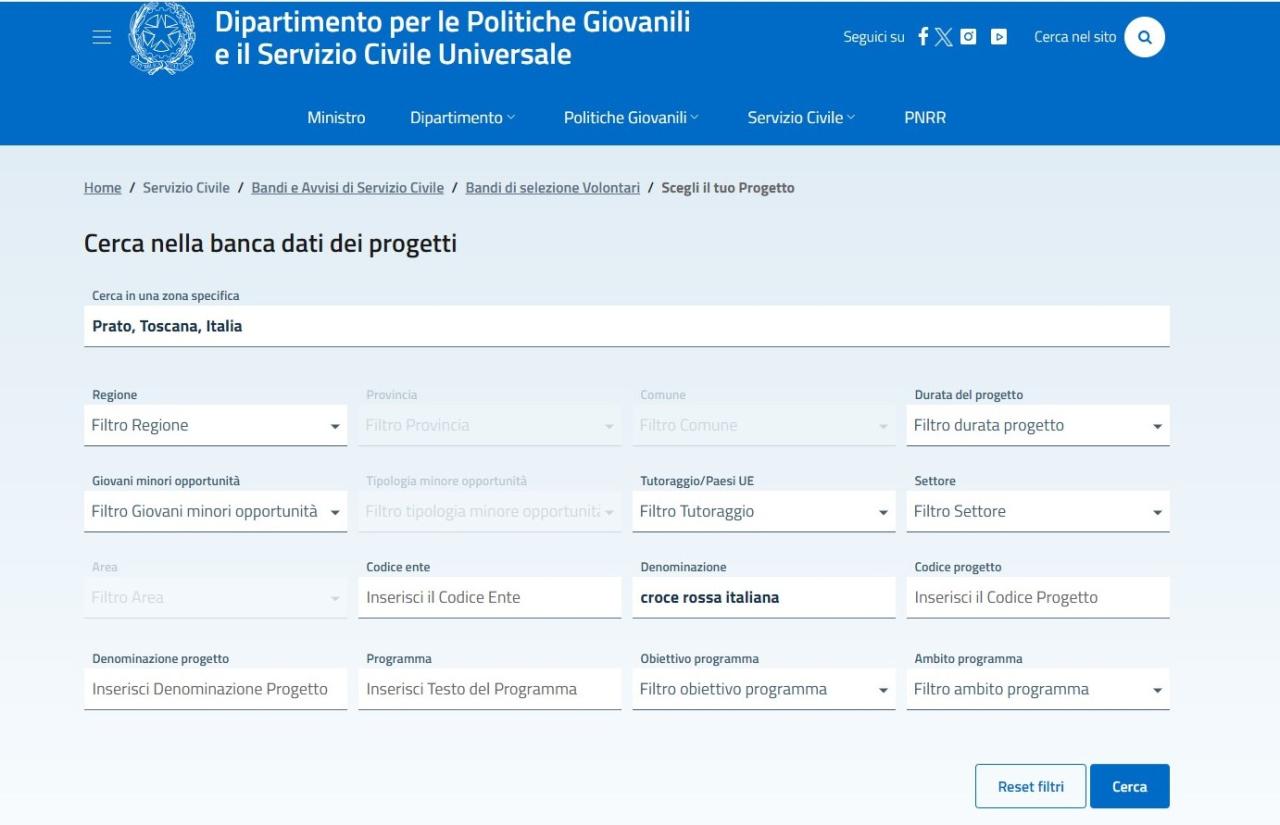Focus the Programma text input field
This screenshot has width=1280, height=825.
click(490, 690)
